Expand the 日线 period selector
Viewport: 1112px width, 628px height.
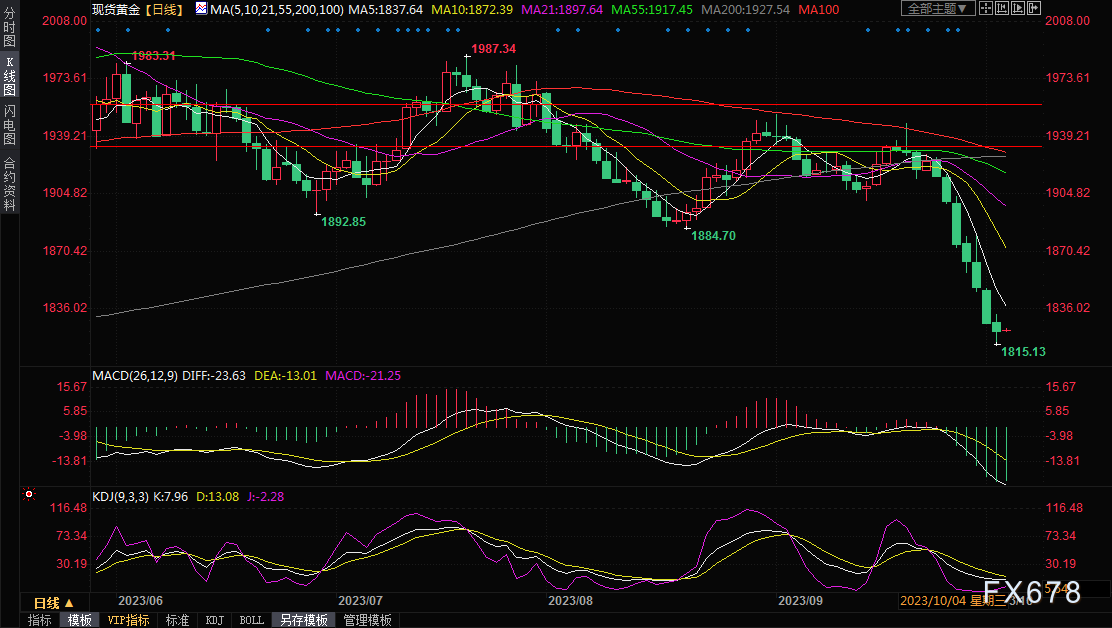[x=53, y=603]
